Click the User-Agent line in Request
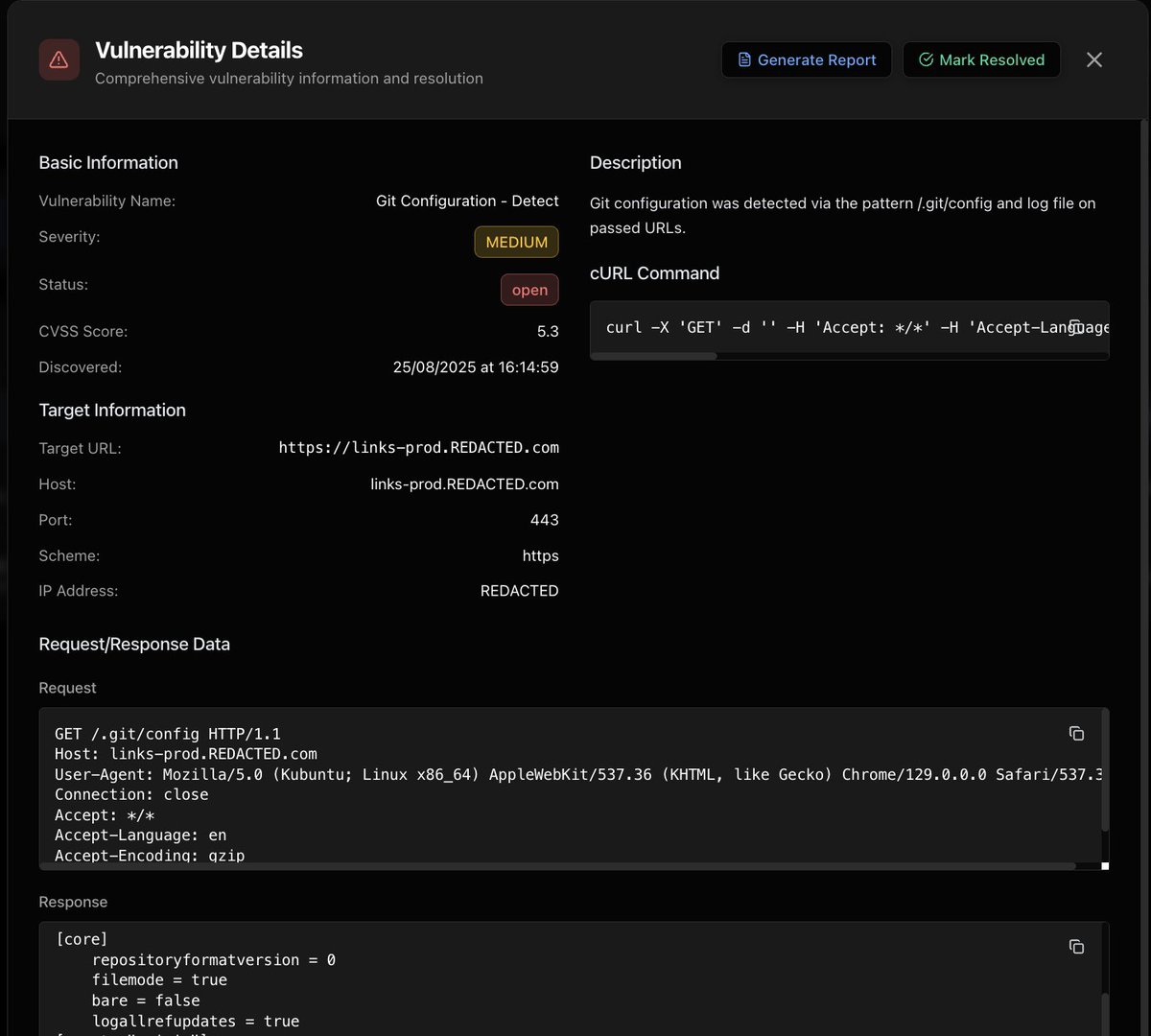Viewport: 1151px width, 1036px height. click(x=578, y=774)
